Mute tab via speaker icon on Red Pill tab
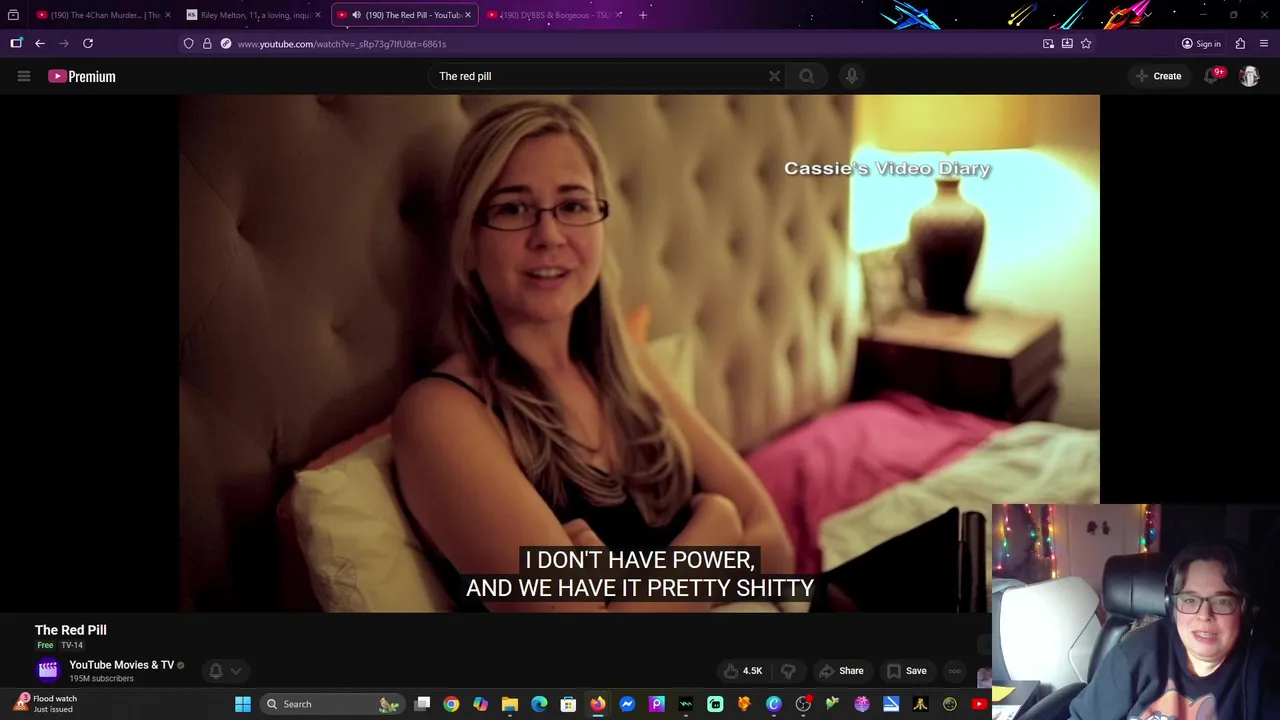 [x=356, y=15]
